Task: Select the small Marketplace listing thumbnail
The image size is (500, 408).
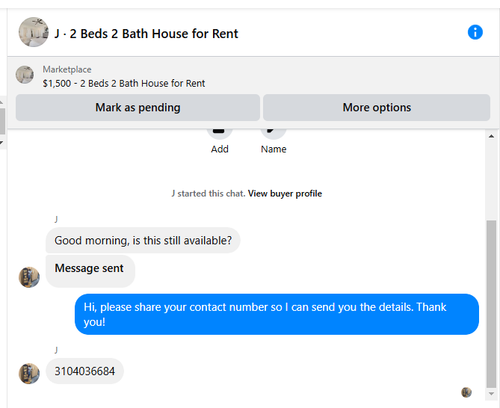Action: pos(25,75)
